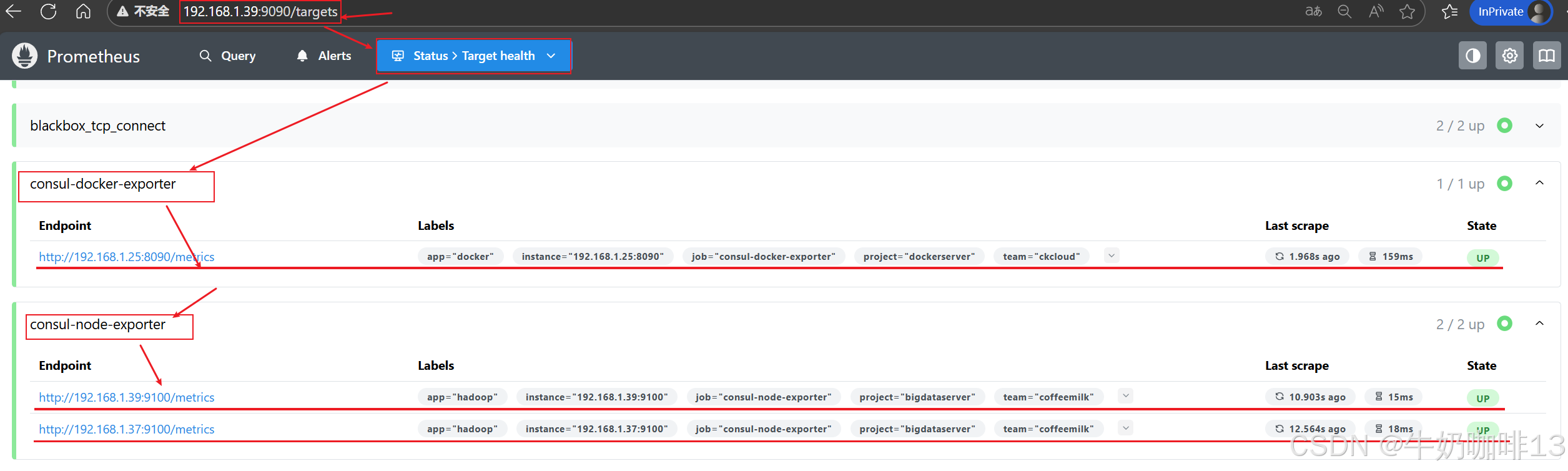Click the team="coffeemilk" badge for 192.168.1.39:9100

click(x=1048, y=397)
